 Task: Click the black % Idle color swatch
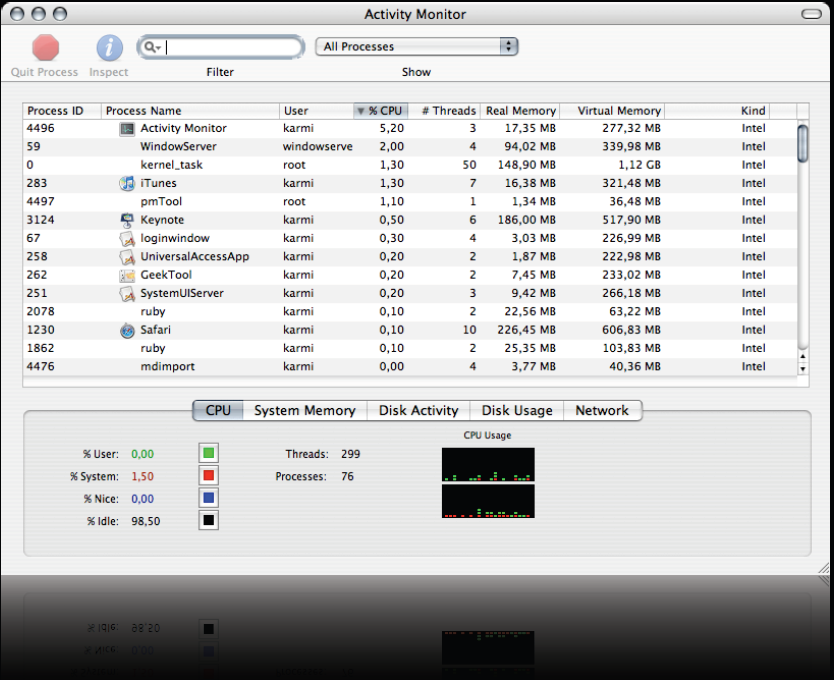point(208,520)
